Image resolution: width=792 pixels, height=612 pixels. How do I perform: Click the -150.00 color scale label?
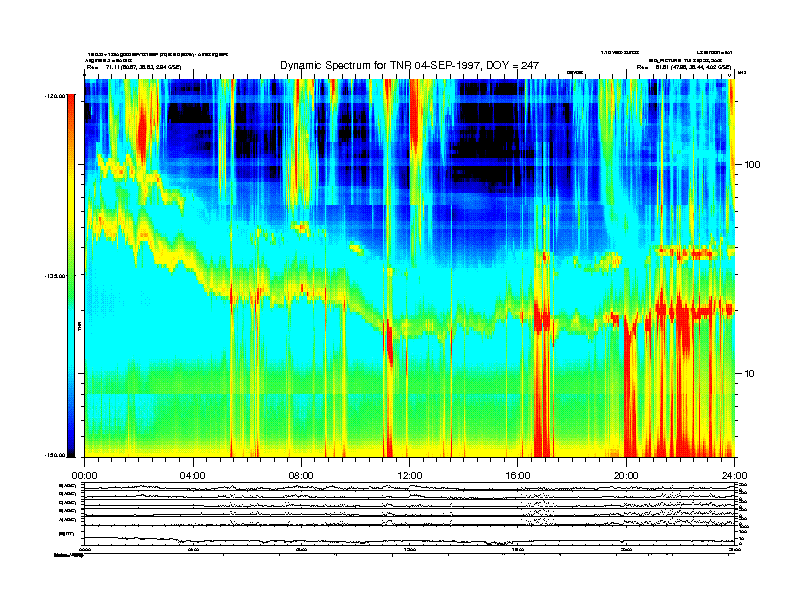55,455
